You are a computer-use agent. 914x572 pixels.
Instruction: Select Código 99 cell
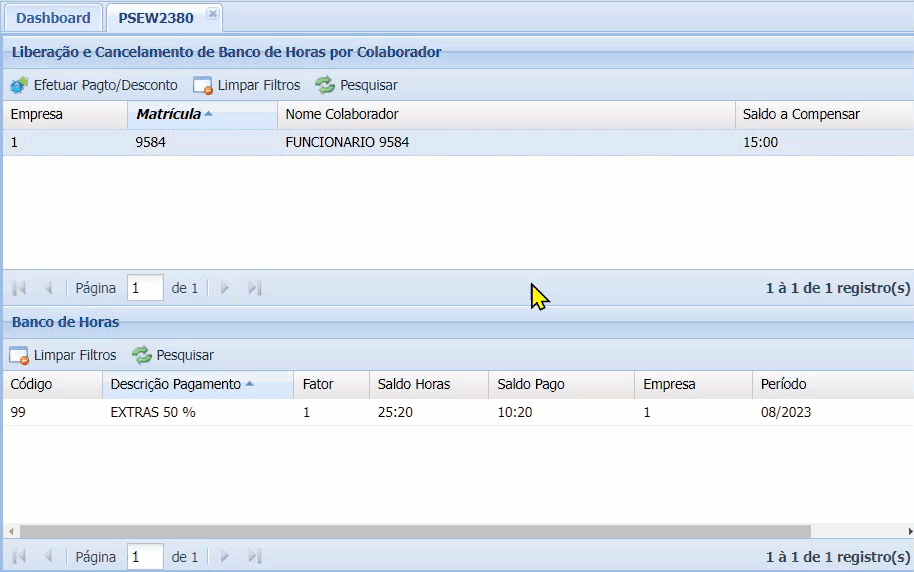tap(18, 412)
